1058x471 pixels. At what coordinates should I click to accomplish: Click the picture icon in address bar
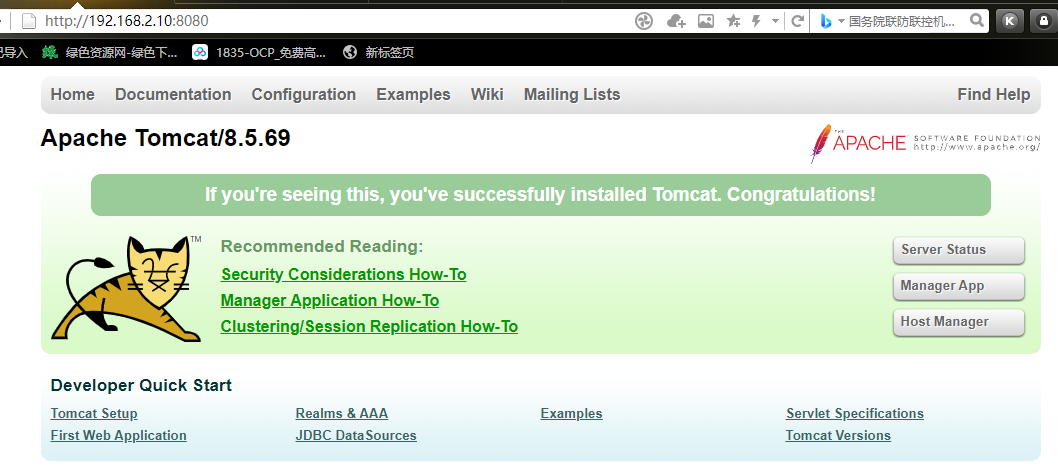pyautogui.click(x=706, y=22)
